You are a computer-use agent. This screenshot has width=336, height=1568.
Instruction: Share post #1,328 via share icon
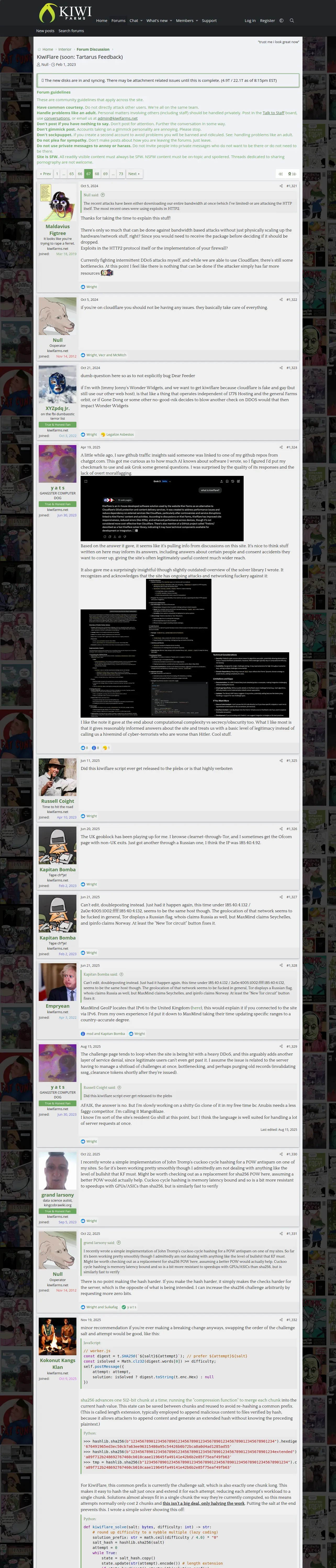(281, 965)
